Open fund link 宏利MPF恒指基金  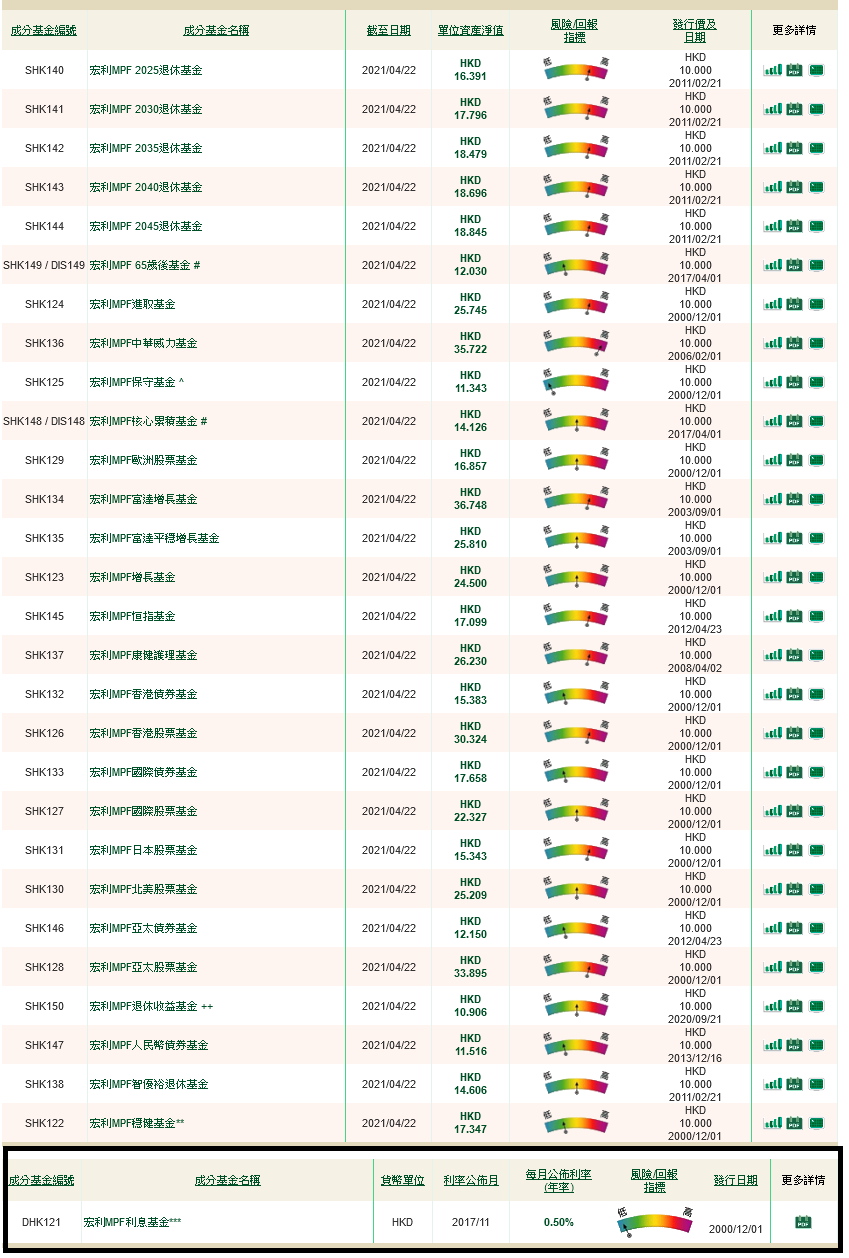[x=132, y=616]
